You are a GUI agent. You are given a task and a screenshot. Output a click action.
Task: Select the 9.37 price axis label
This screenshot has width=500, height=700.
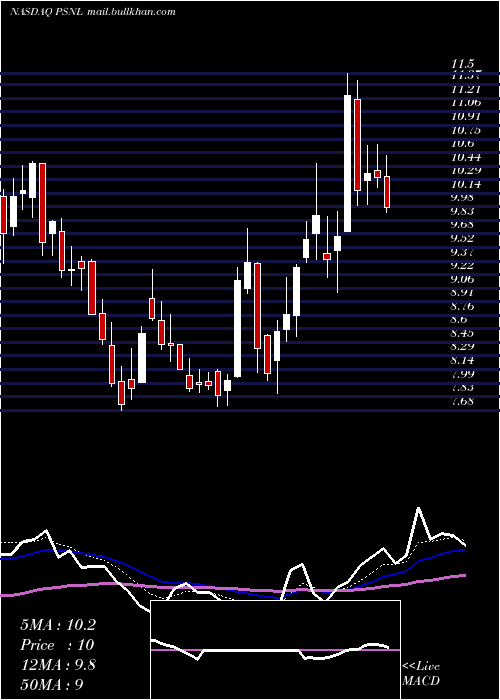pos(464,252)
